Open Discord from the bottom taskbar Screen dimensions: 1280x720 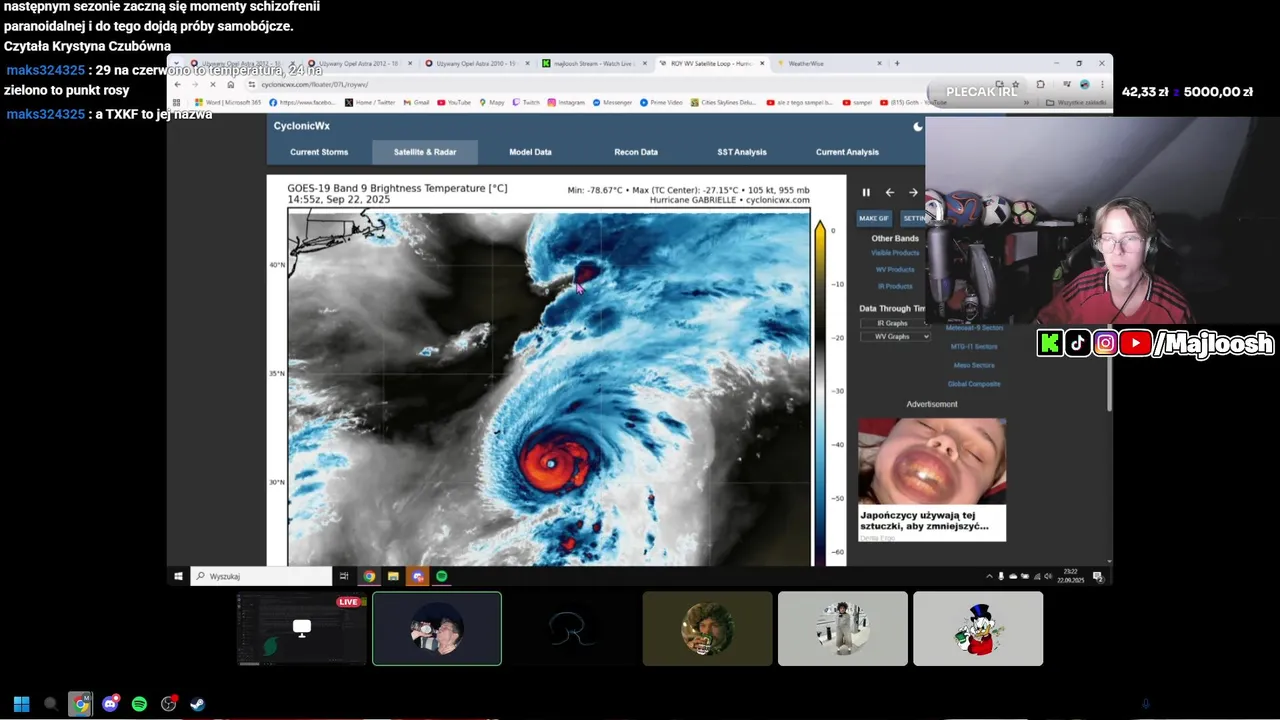pyautogui.click(x=110, y=704)
